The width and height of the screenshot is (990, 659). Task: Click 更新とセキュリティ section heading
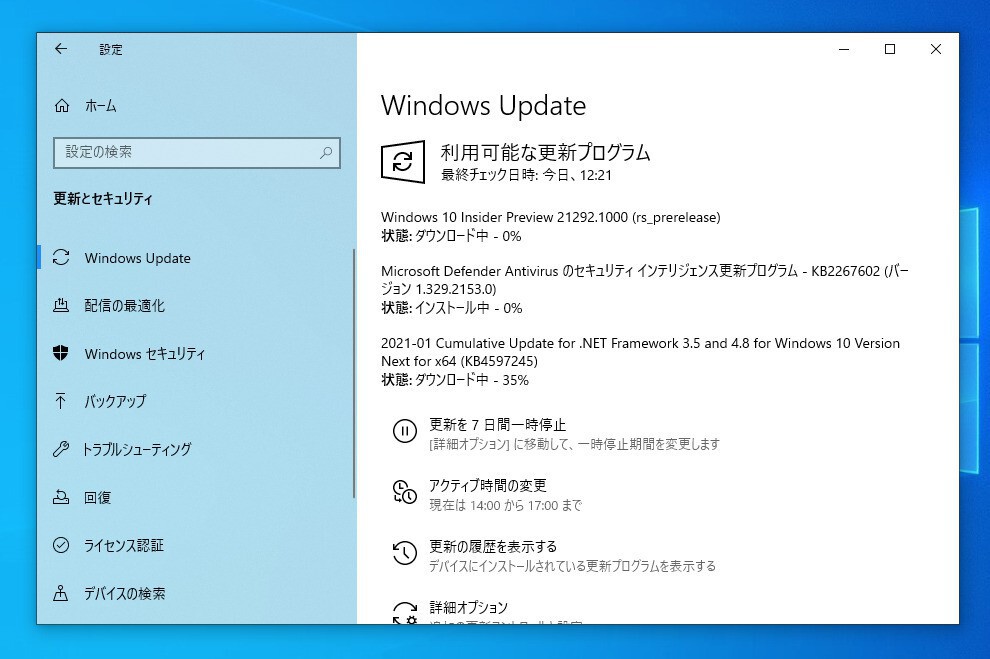(x=103, y=199)
